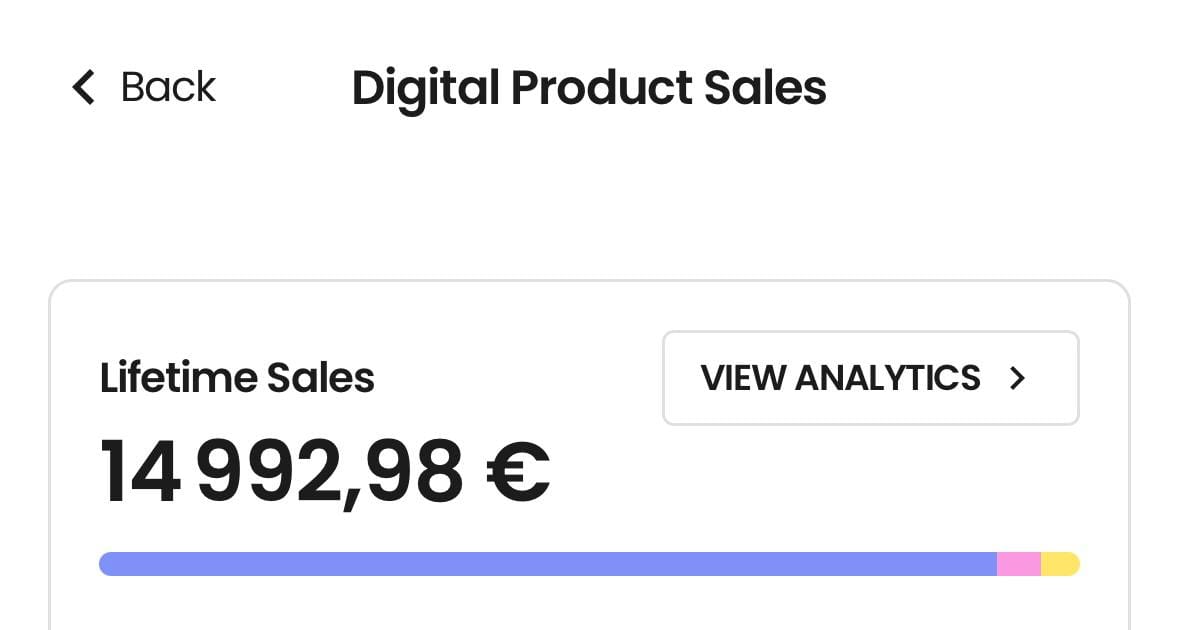Click the VIEW word on analytics button
Viewport: 1179px width, 630px height.
[x=743, y=378]
